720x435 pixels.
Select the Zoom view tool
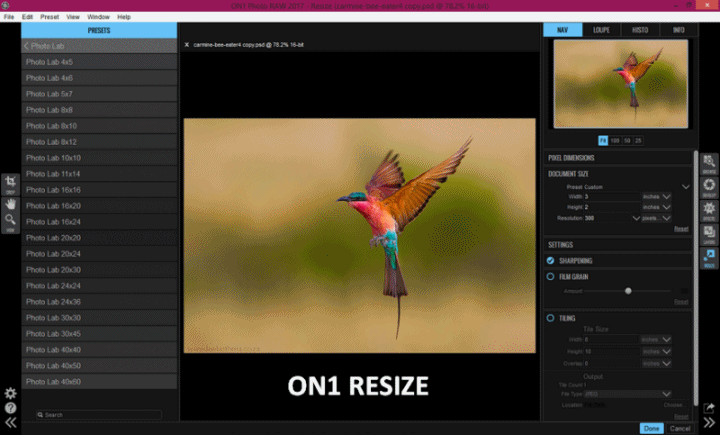pyautogui.click(x=10, y=222)
